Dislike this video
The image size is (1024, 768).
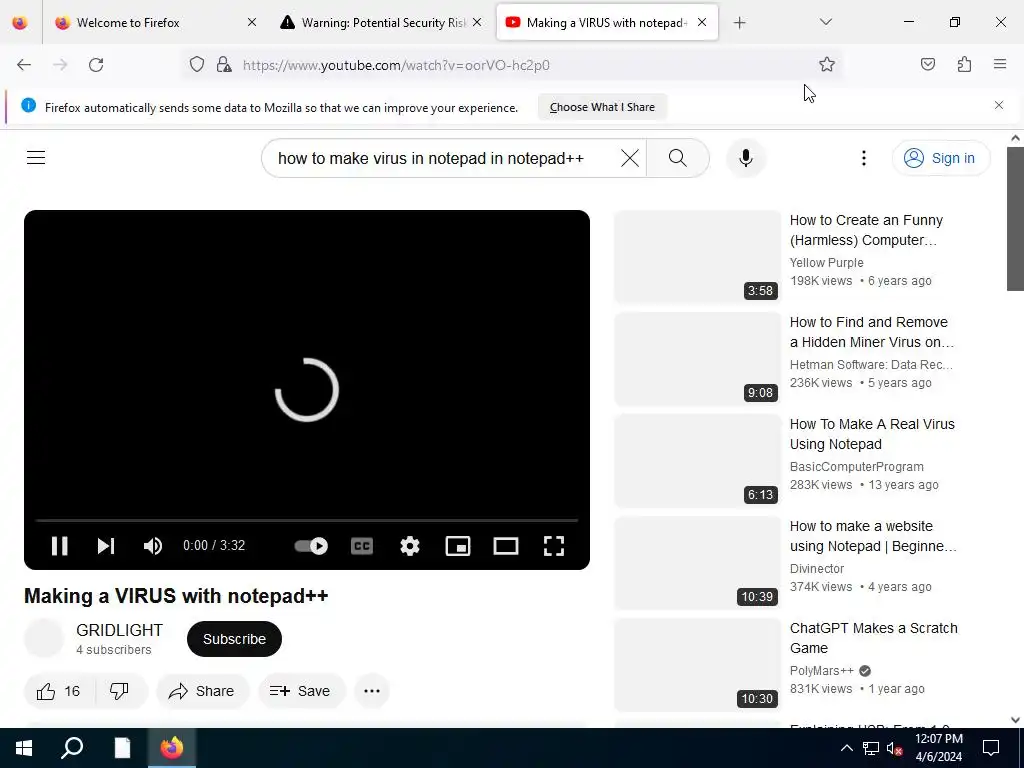tap(120, 691)
